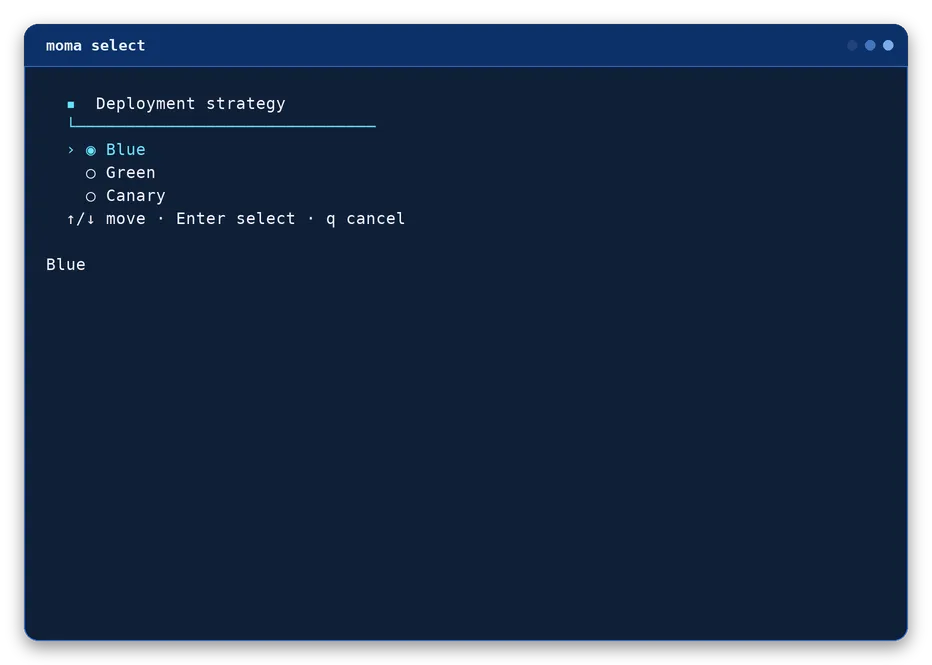The height and width of the screenshot is (665, 932).
Task: Click the highlighted Blue option label
Action: [125, 150]
